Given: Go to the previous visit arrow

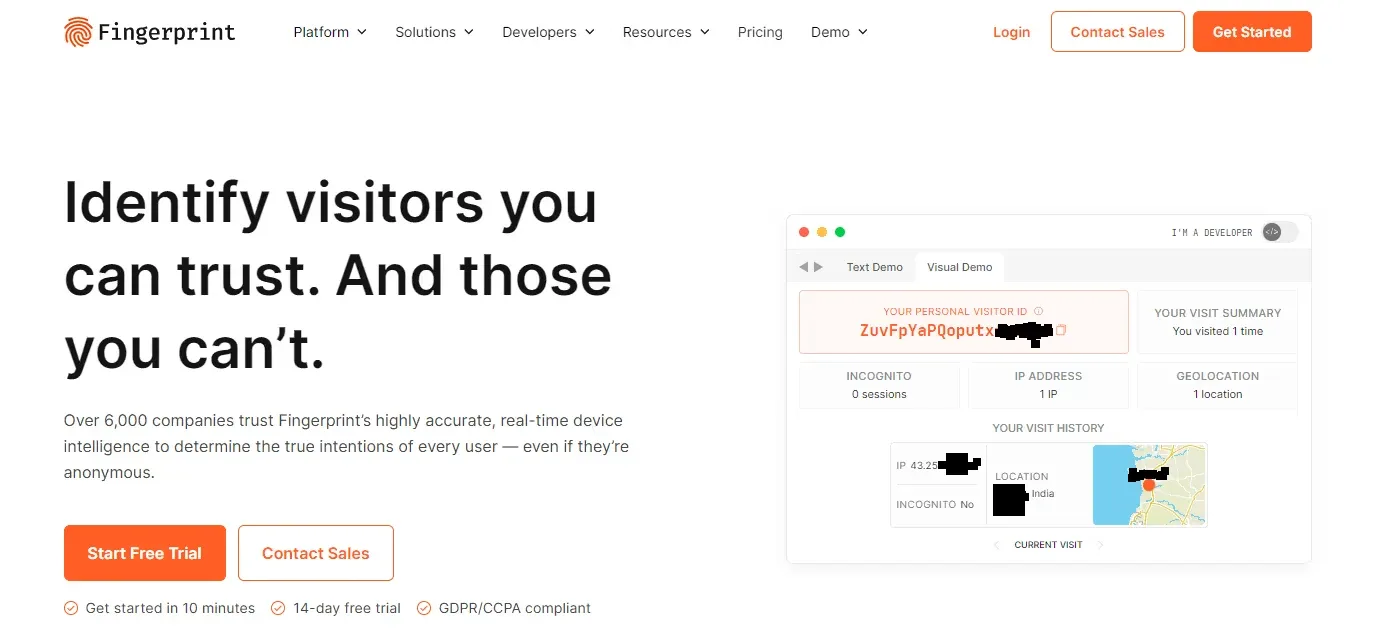Looking at the screenshot, I should tap(996, 545).
